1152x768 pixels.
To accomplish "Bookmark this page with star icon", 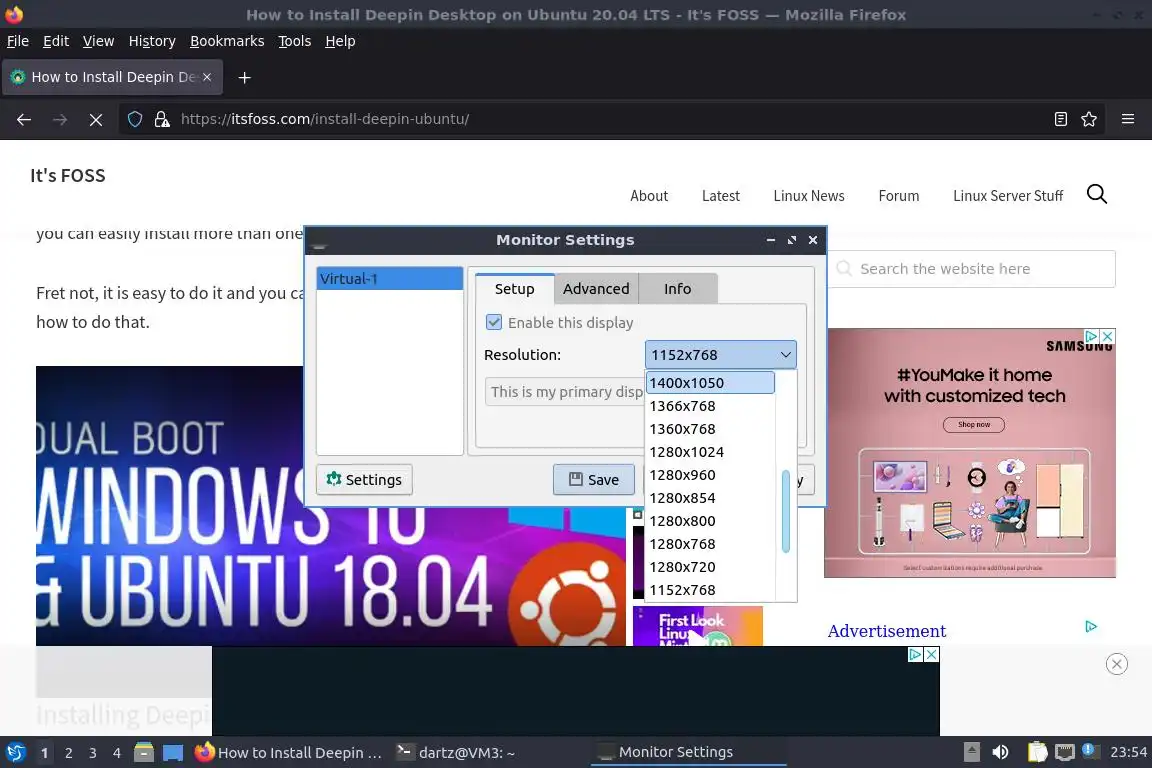I will coord(1089,119).
